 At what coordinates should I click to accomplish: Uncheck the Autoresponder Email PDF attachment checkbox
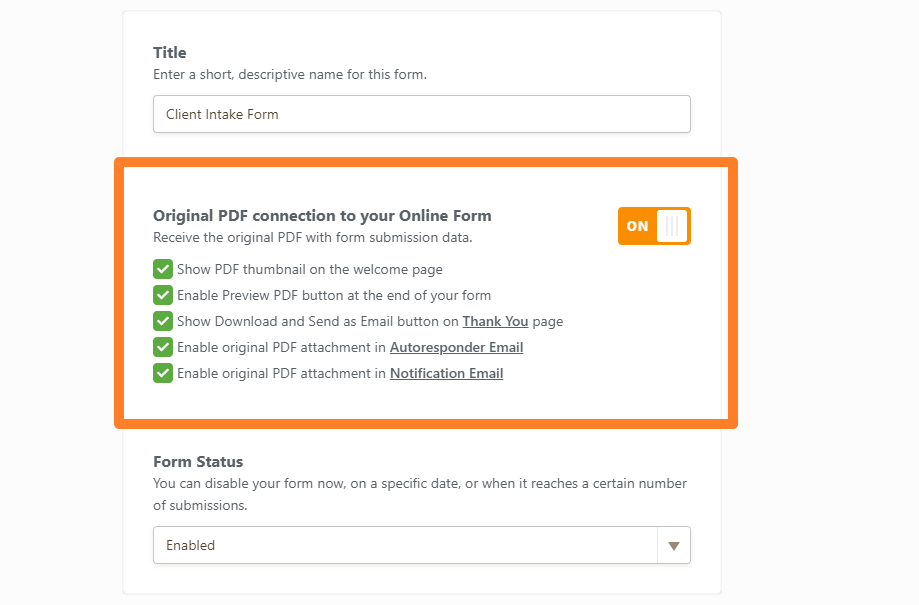tap(163, 347)
